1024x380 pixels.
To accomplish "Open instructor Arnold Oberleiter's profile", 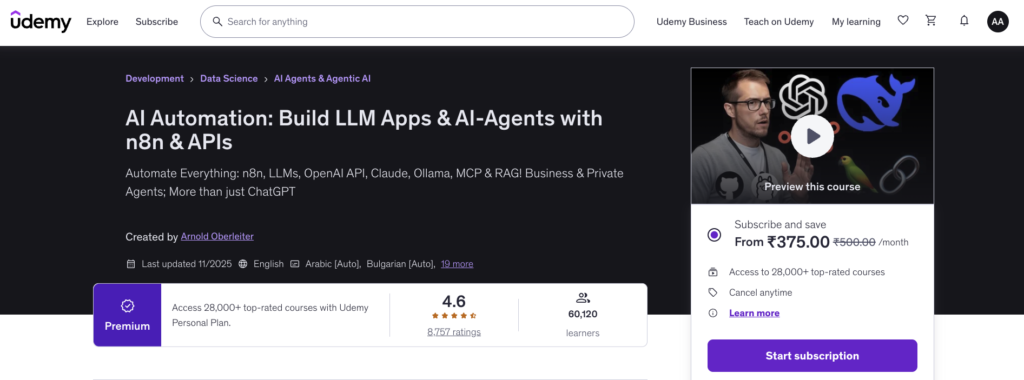I will pyautogui.click(x=217, y=236).
